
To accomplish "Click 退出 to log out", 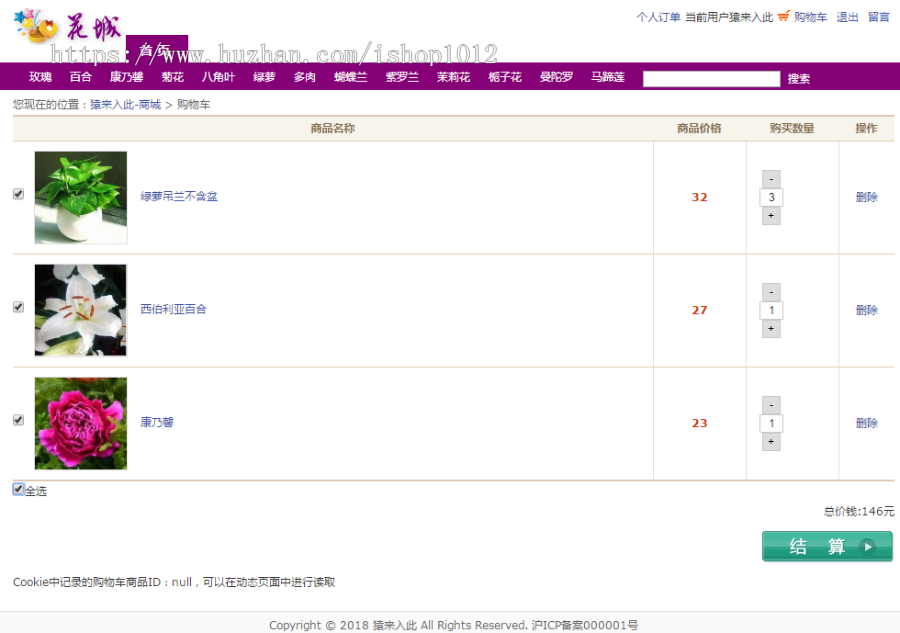I will click(846, 17).
